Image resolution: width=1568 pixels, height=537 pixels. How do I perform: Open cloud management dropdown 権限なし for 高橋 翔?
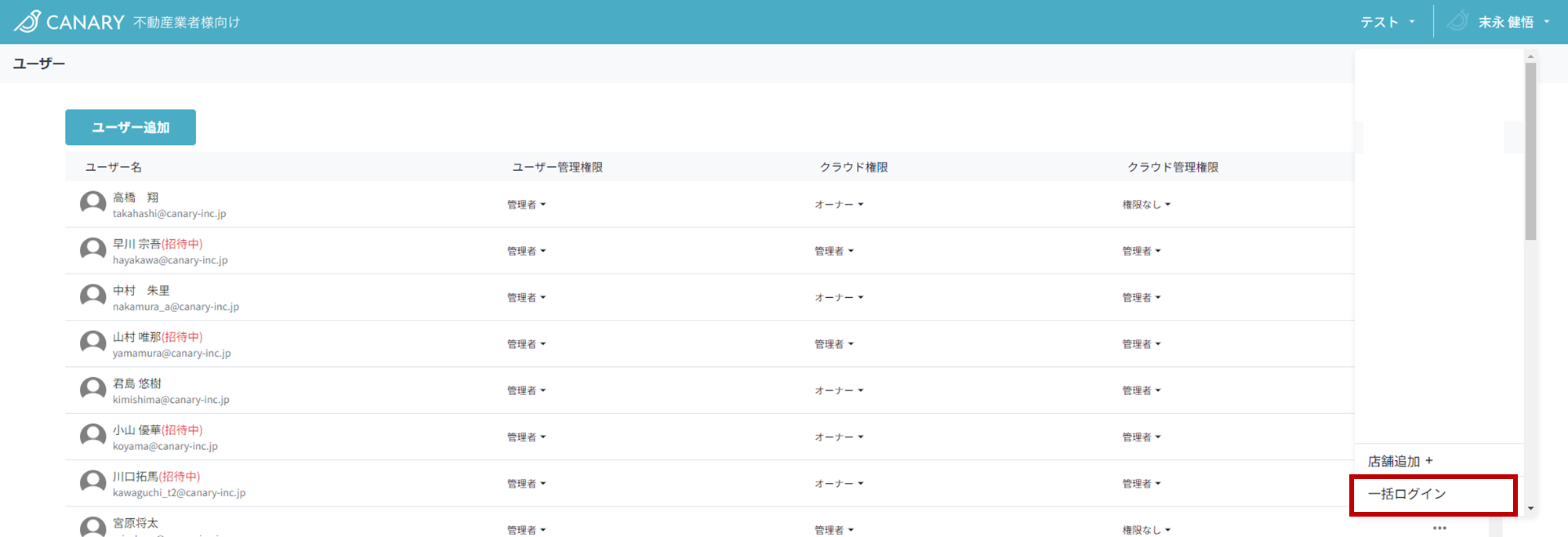(1146, 205)
